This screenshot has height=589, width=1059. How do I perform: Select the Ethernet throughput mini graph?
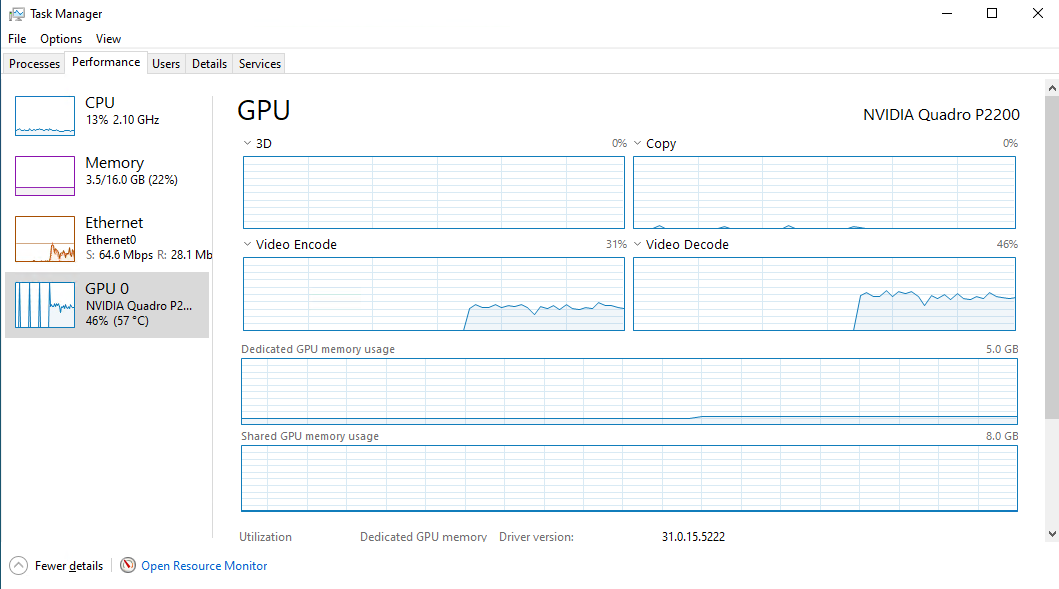tap(45, 239)
